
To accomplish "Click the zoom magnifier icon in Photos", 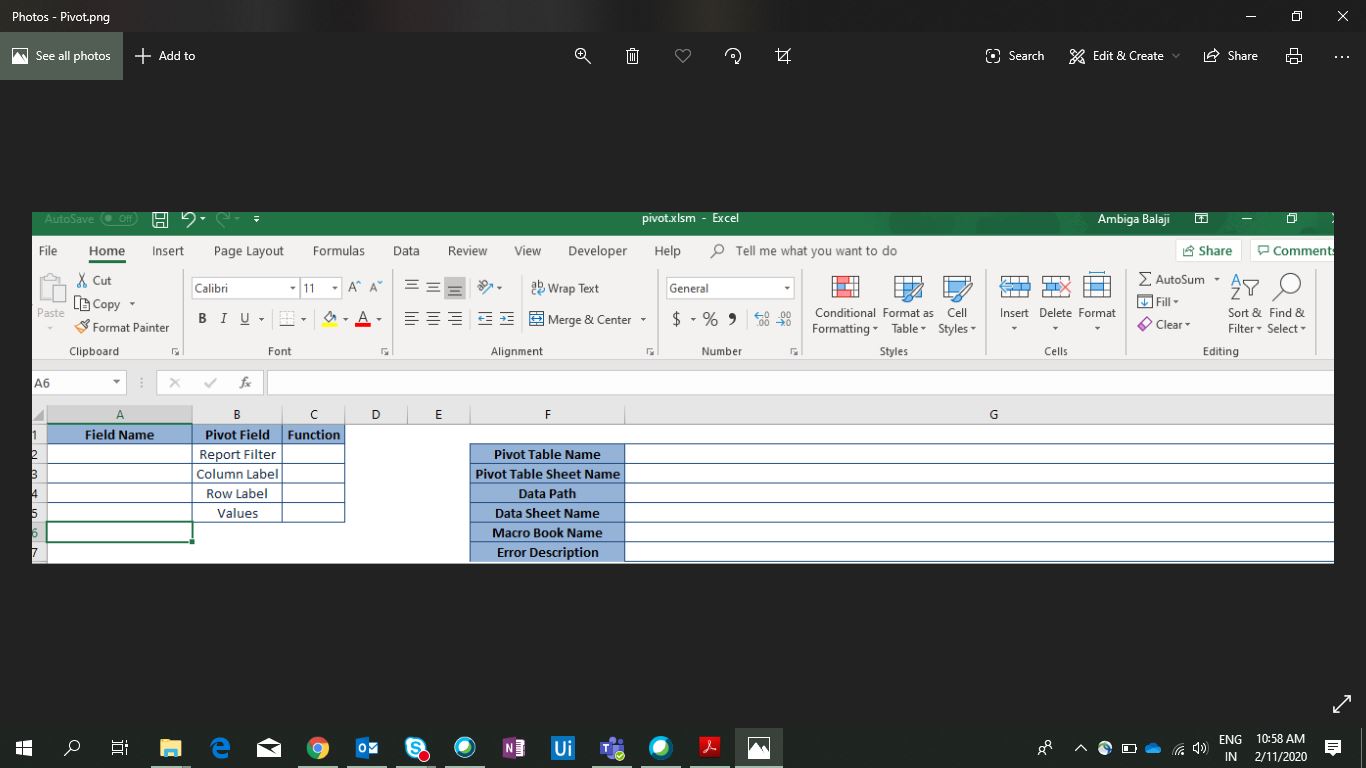I will [x=583, y=56].
